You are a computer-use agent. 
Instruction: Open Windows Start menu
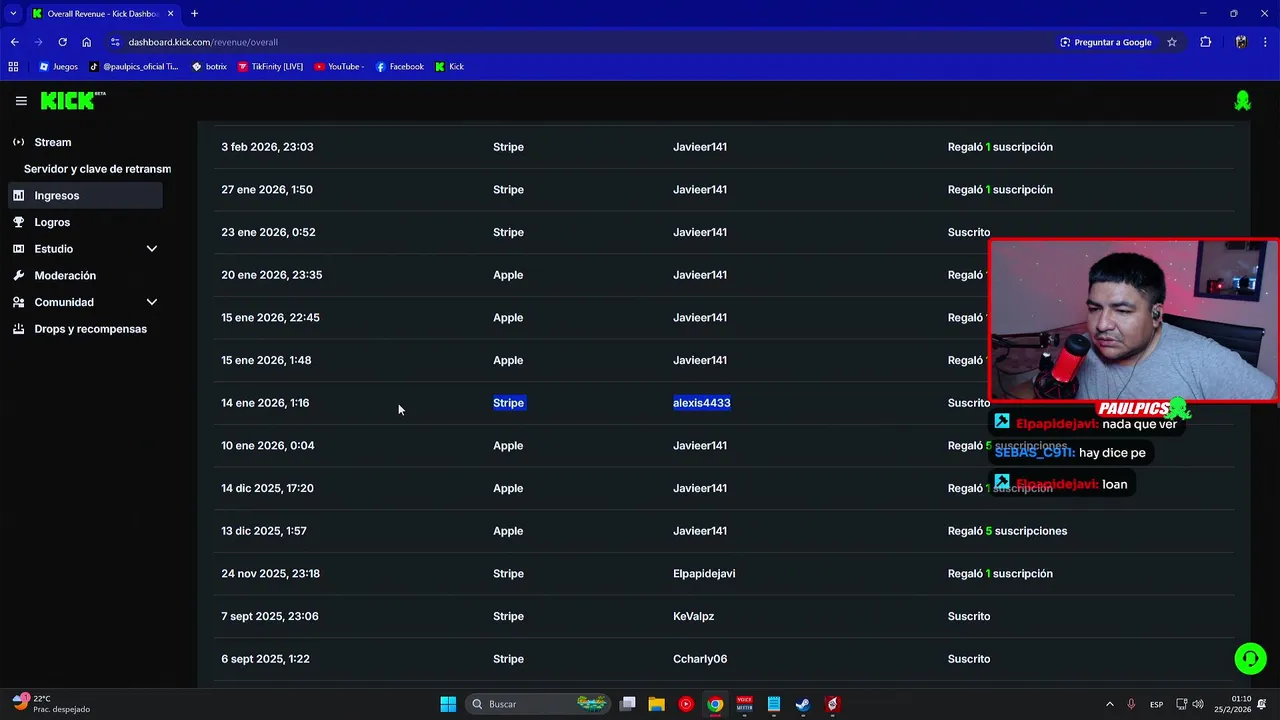click(448, 704)
